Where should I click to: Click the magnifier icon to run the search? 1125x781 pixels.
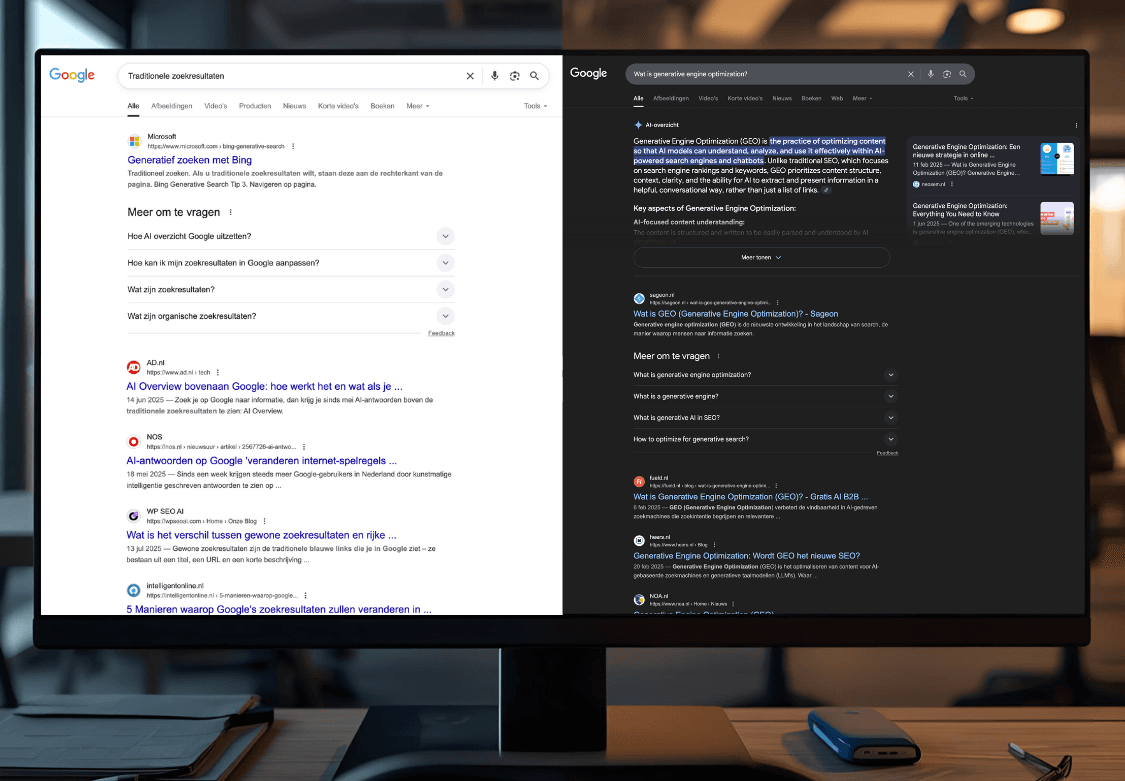tap(535, 75)
